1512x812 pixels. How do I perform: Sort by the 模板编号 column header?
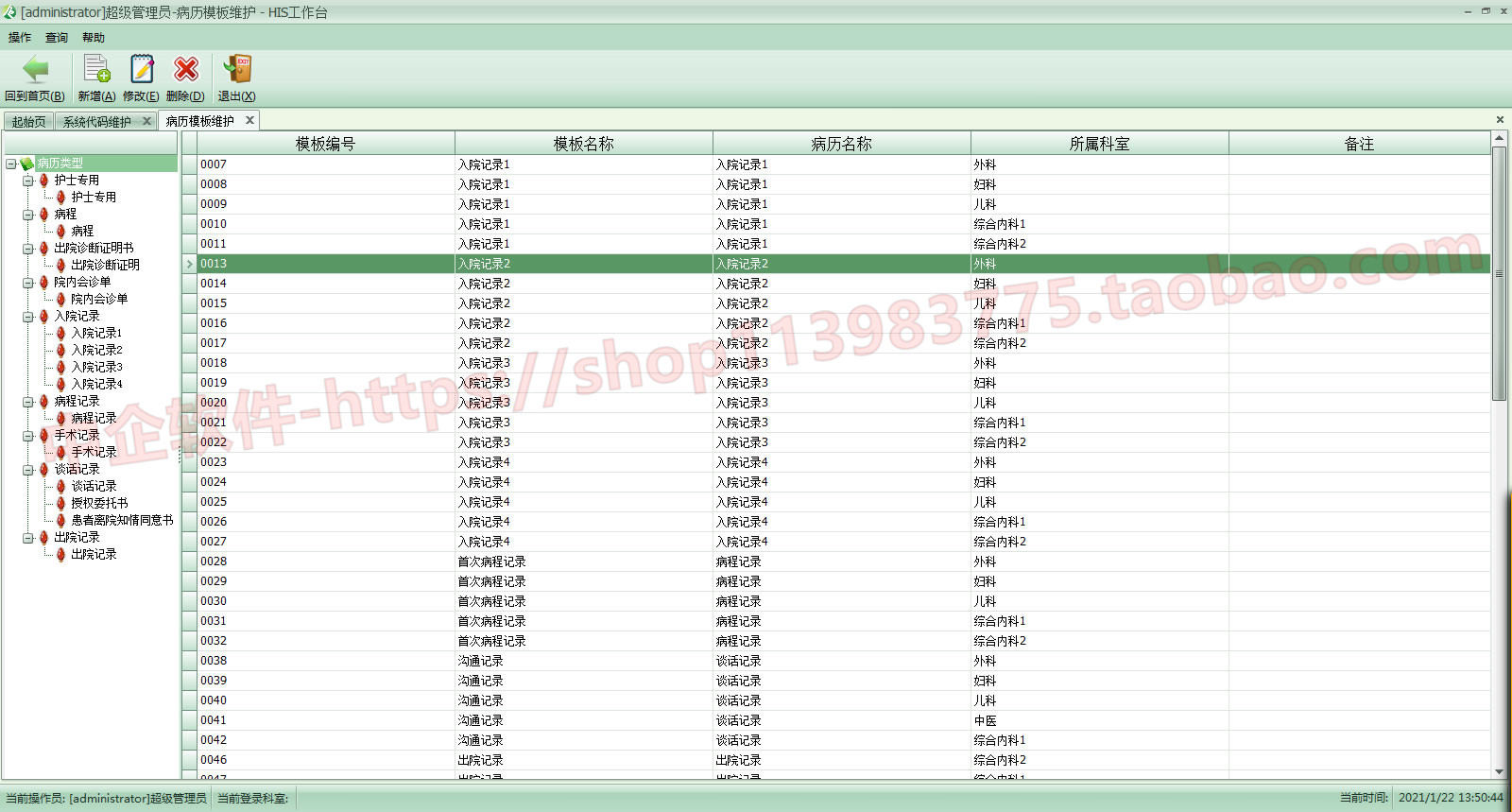coord(326,144)
